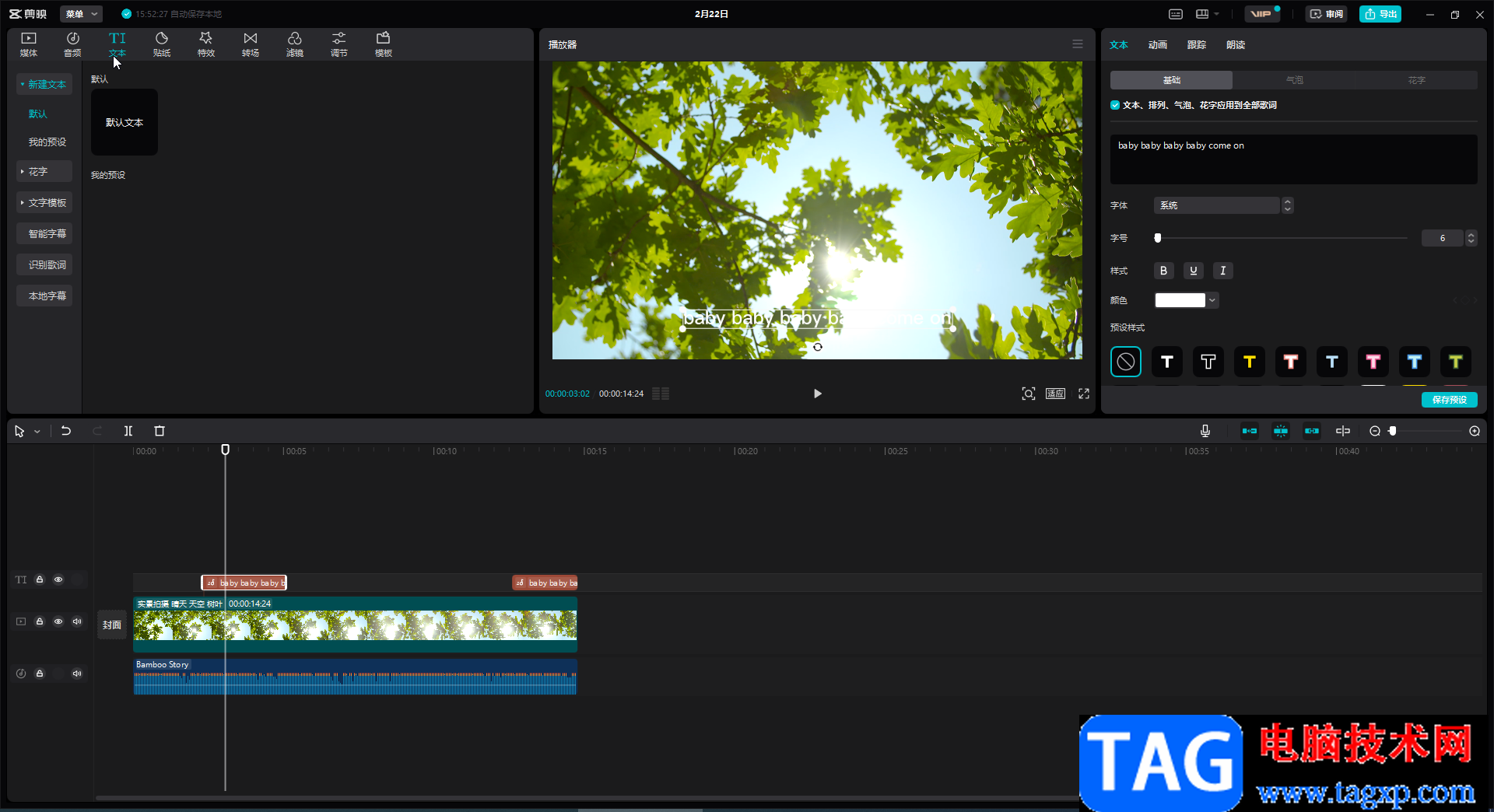Apply Underline text style
Viewport: 1494px width, 812px height.
(1194, 271)
